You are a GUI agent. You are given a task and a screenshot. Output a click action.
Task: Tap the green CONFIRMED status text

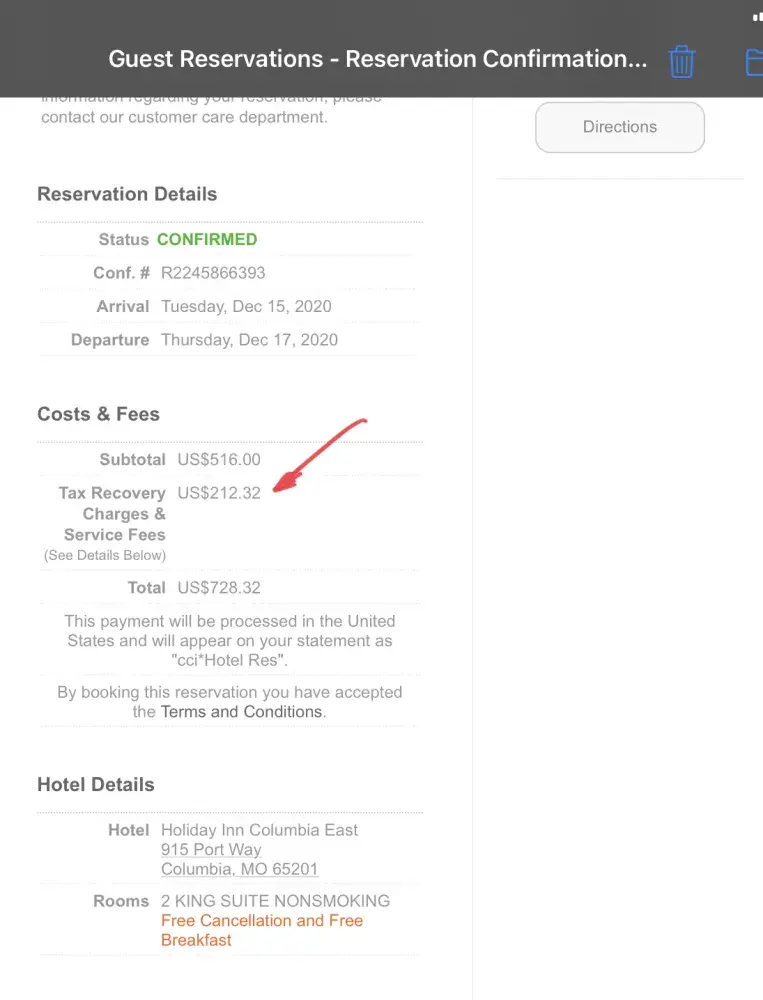207,240
